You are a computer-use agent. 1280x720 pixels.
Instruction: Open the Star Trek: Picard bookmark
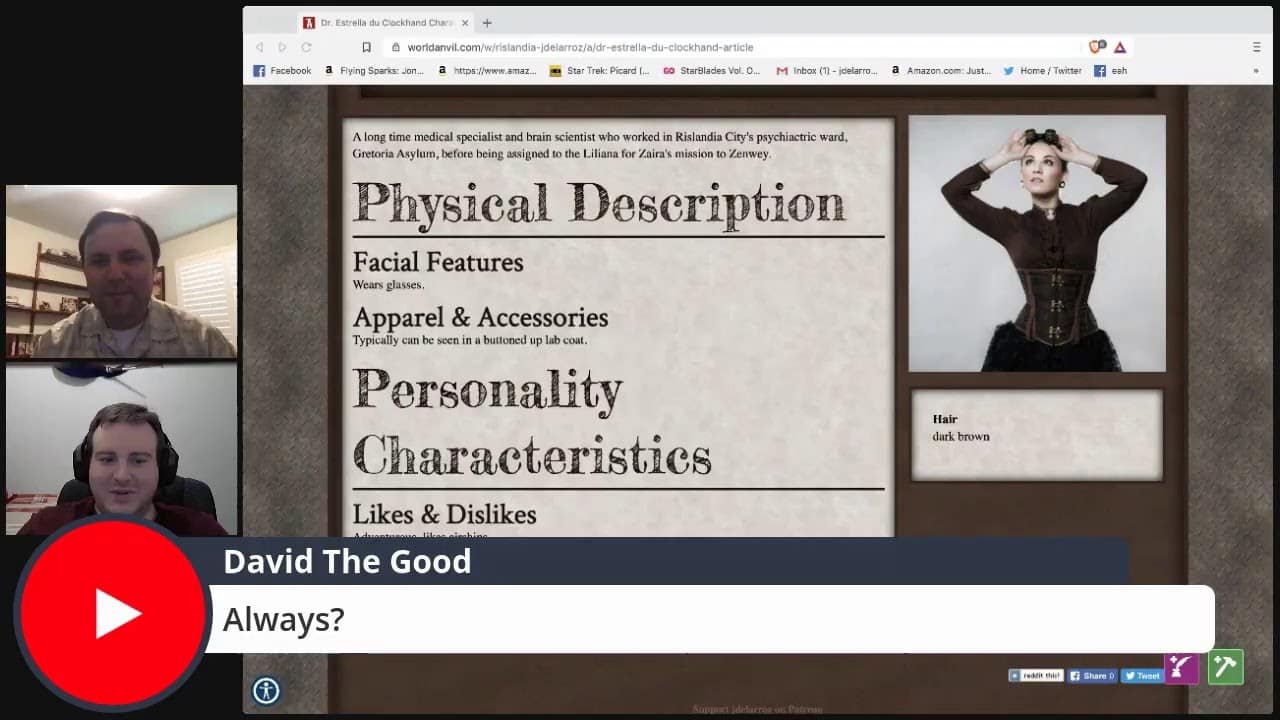point(600,71)
